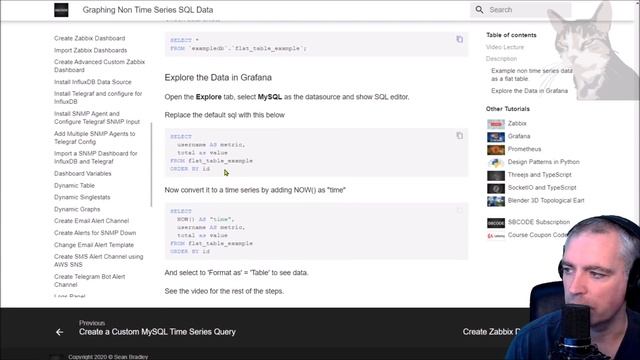The height and width of the screenshot is (360, 640).
Task: Click the Blender 3D Topological icon
Action: (x=496, y=201)
